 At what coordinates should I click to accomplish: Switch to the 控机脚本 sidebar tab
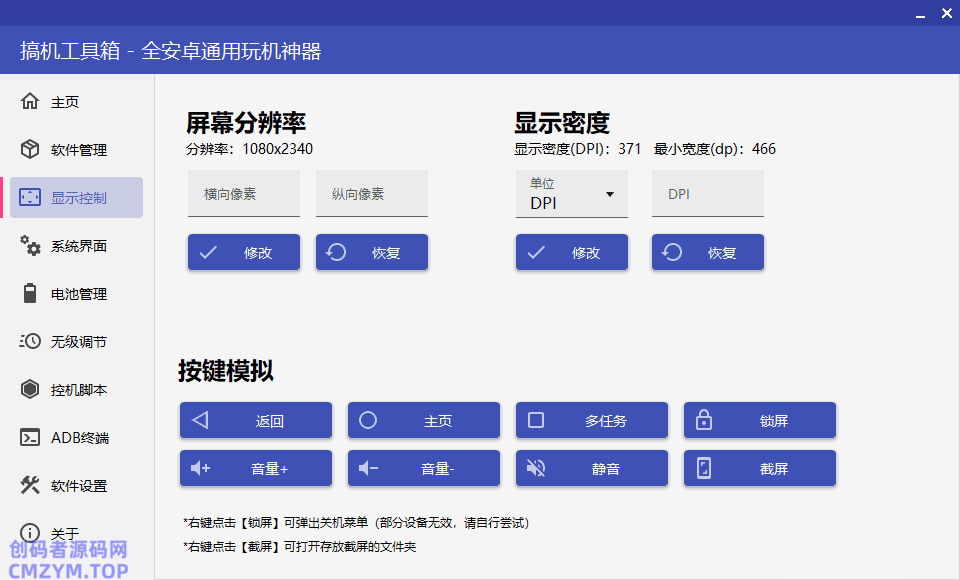pos(78,390)
